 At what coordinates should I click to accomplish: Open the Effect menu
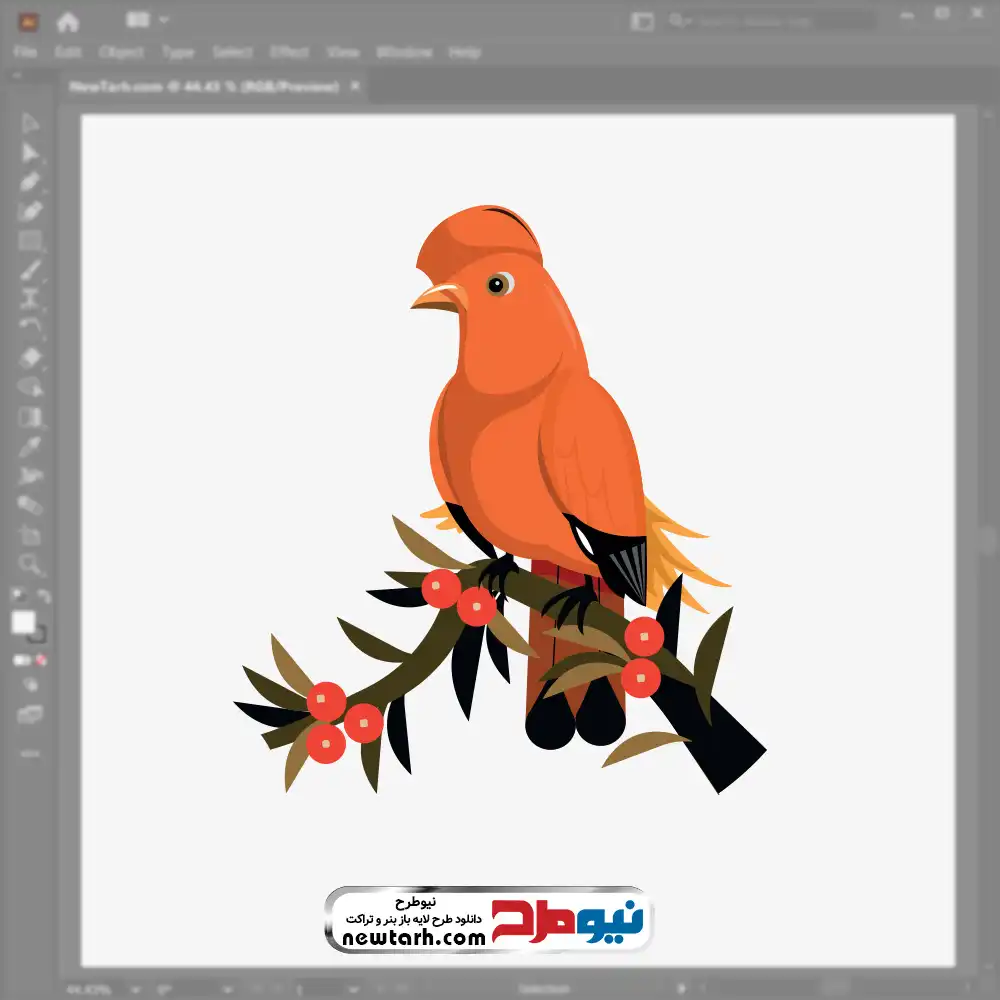[289, 52]
